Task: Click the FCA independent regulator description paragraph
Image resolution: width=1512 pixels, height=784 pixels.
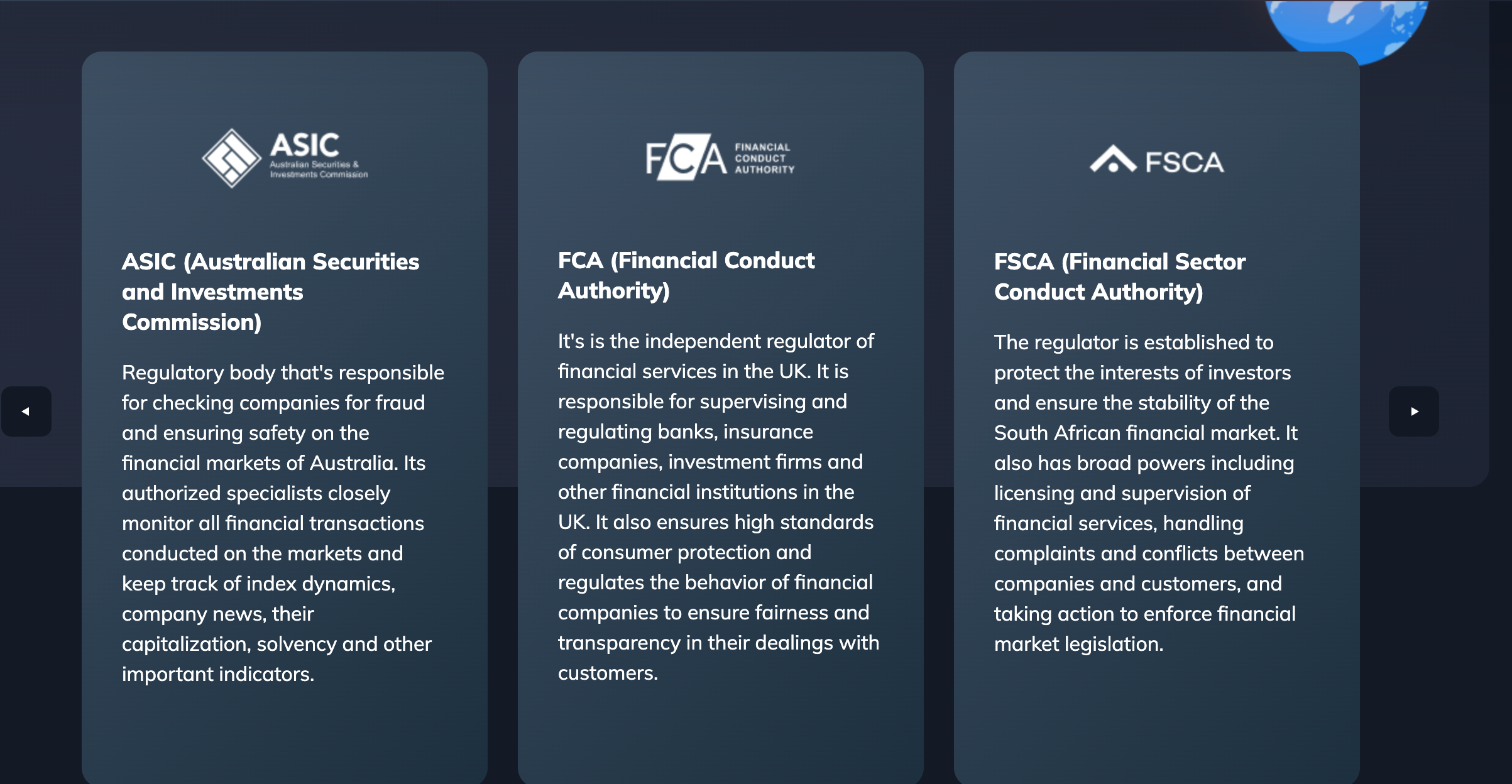Action: pyautogui.click(x=718, y=507)
